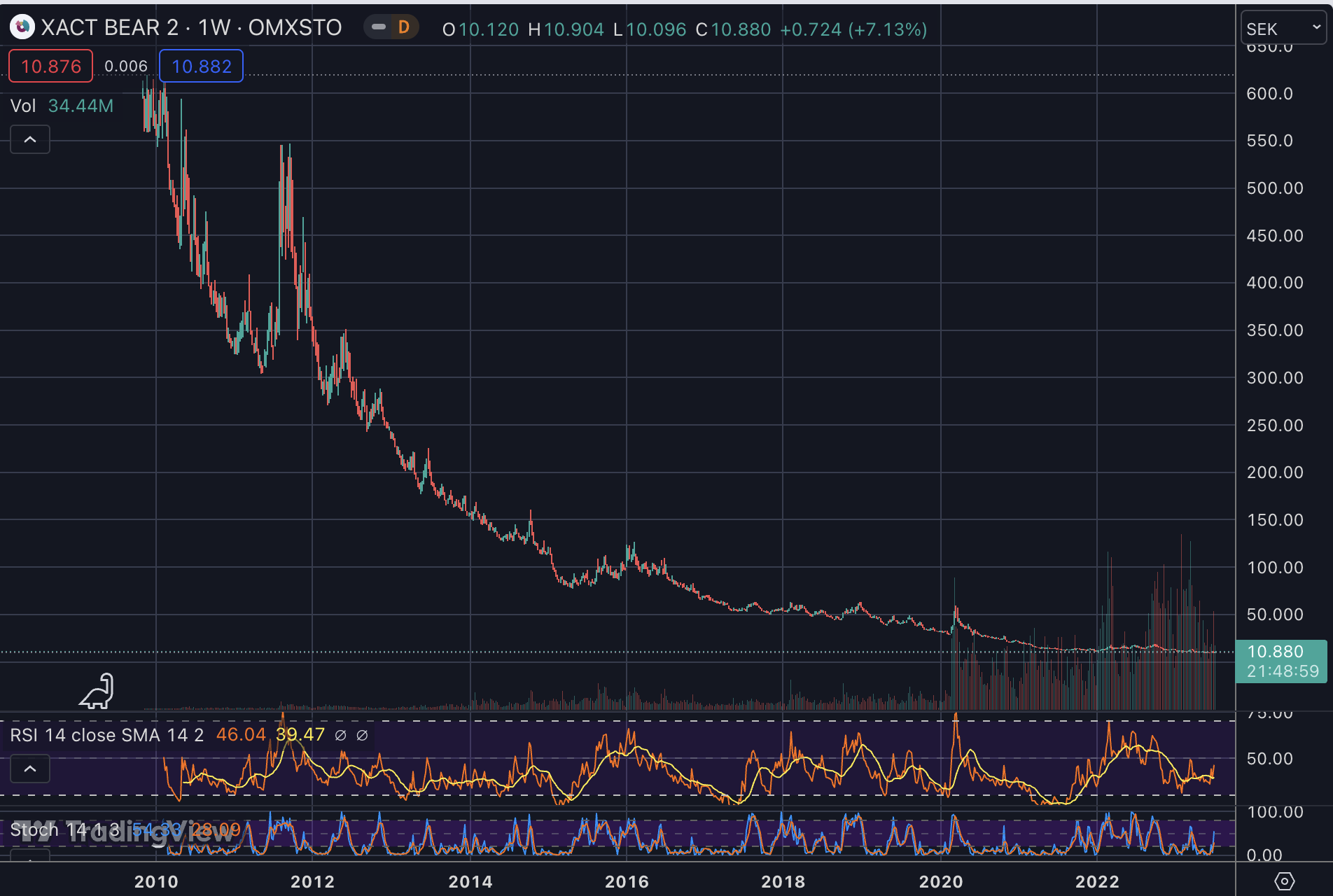1333x896 pixels.
Task: Click the first ∅ symbol in the RSI legend
Action: [341, 736]
